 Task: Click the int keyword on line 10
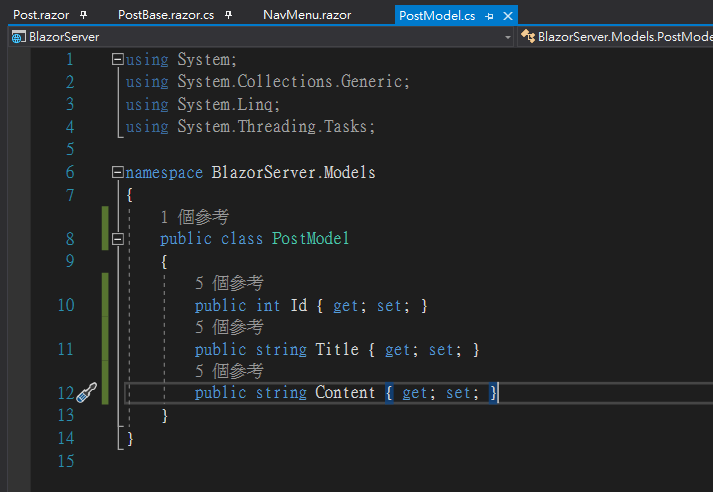pos(268,306)
